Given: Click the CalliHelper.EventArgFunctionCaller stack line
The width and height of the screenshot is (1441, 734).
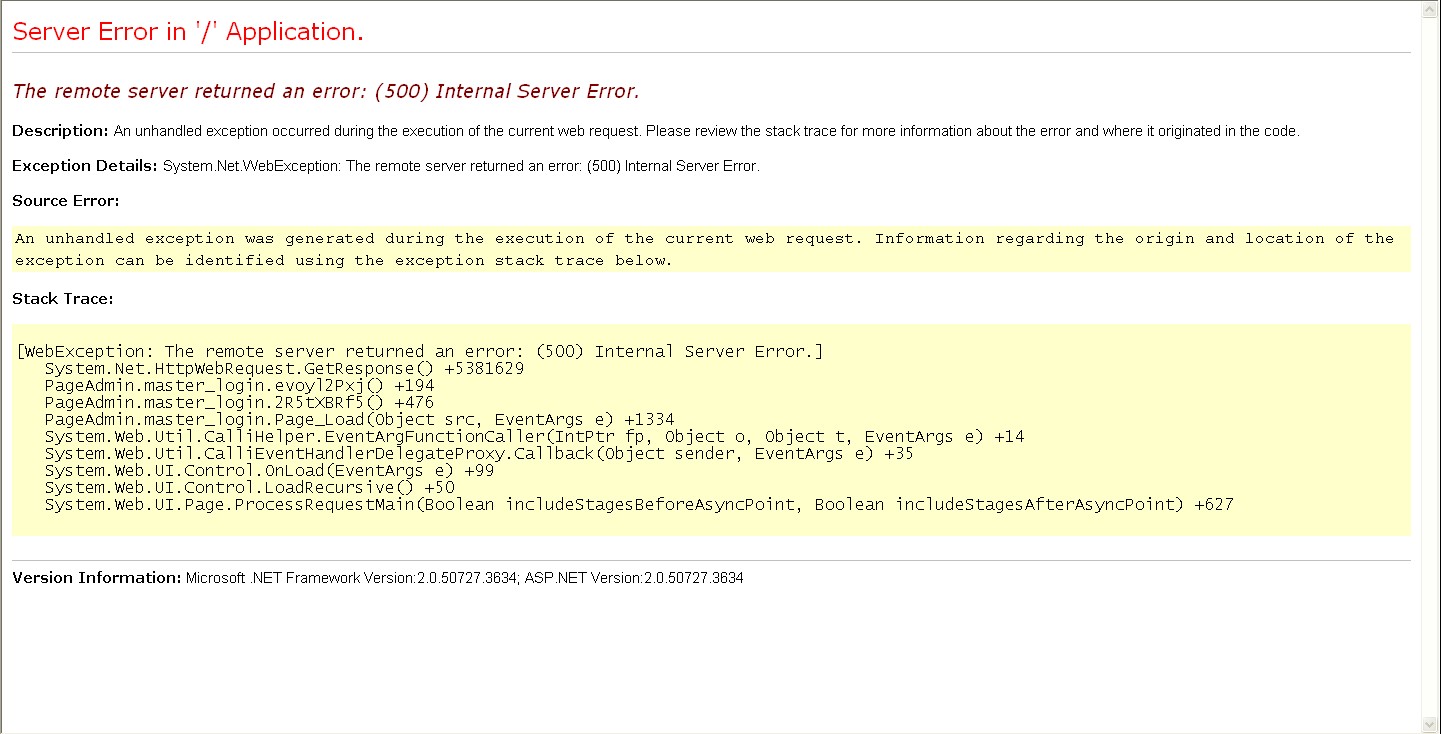Looking at the screenshot, I should [x=534, y=437].
